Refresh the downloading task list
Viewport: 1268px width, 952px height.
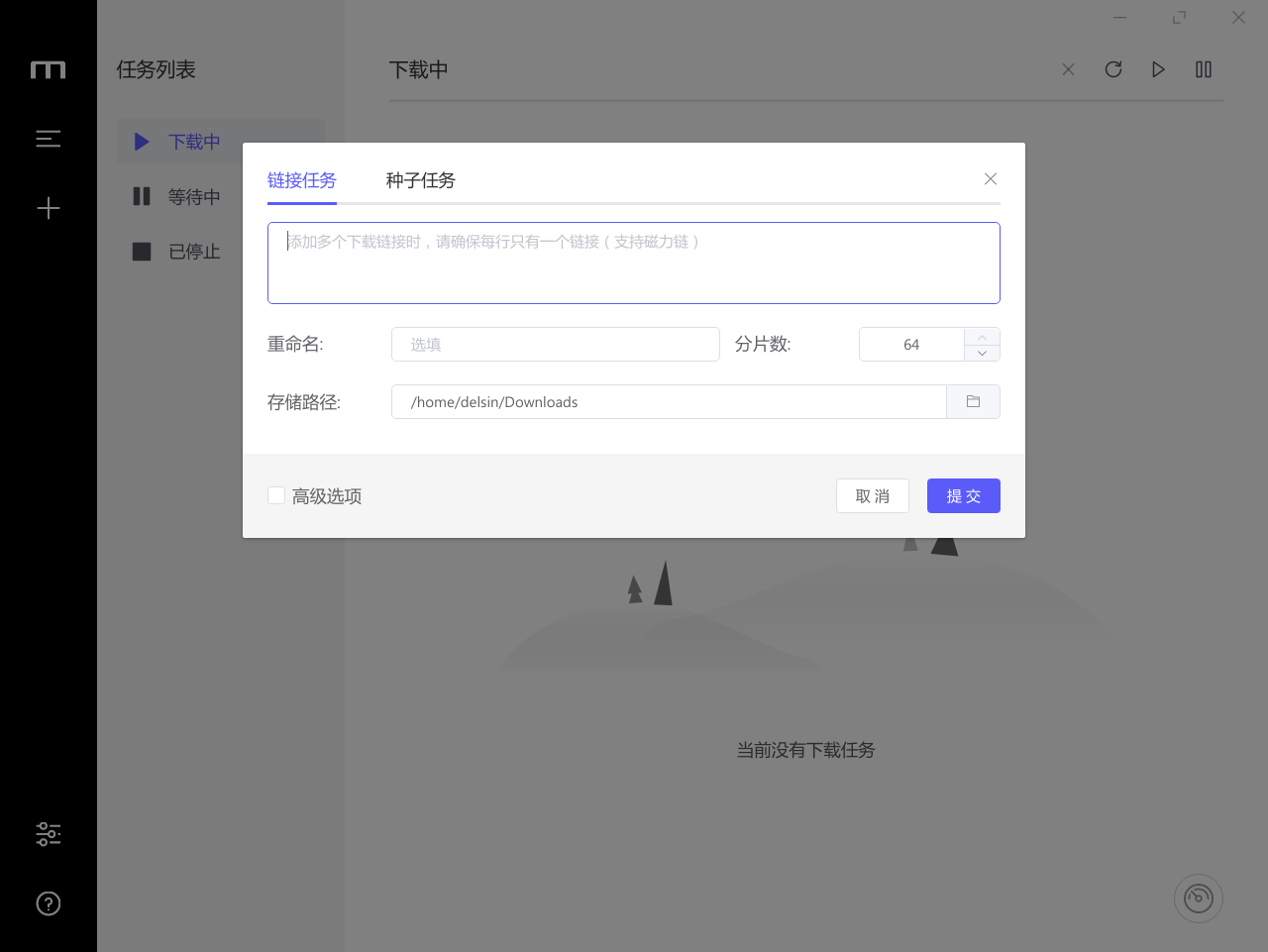click(1113, 69)
